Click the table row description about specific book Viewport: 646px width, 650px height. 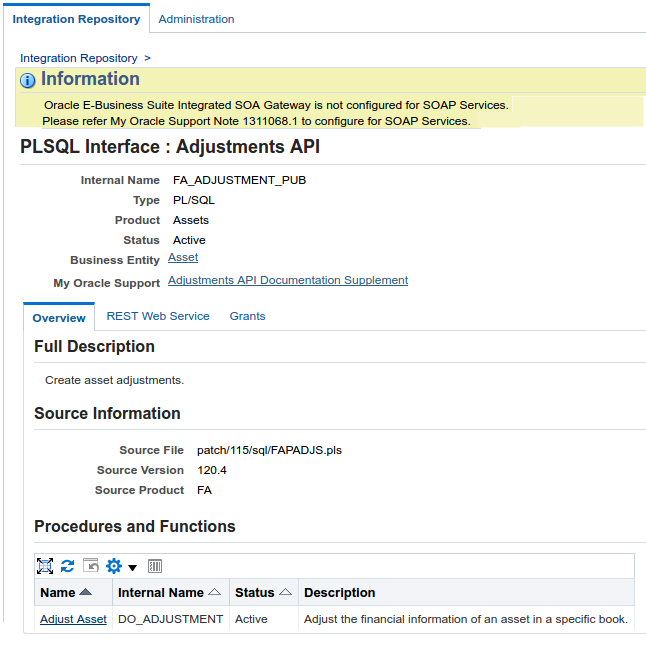tap(466, 619)
